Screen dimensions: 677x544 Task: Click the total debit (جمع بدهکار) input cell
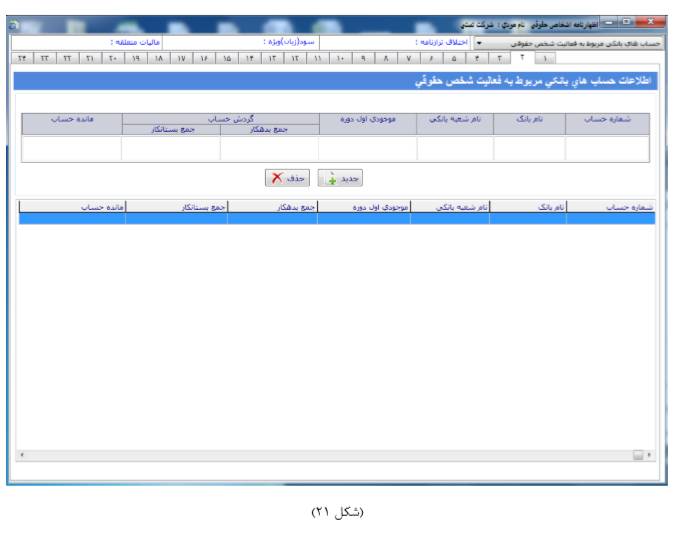(x=270, y=148)
